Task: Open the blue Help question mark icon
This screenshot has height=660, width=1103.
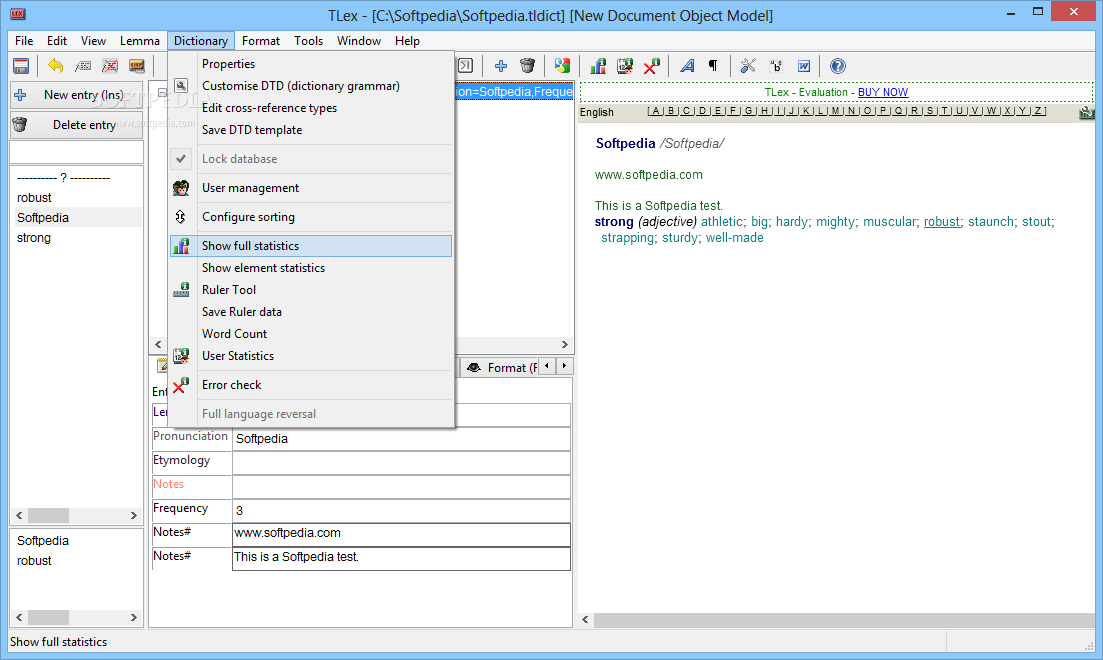Action: coord(838,66)
